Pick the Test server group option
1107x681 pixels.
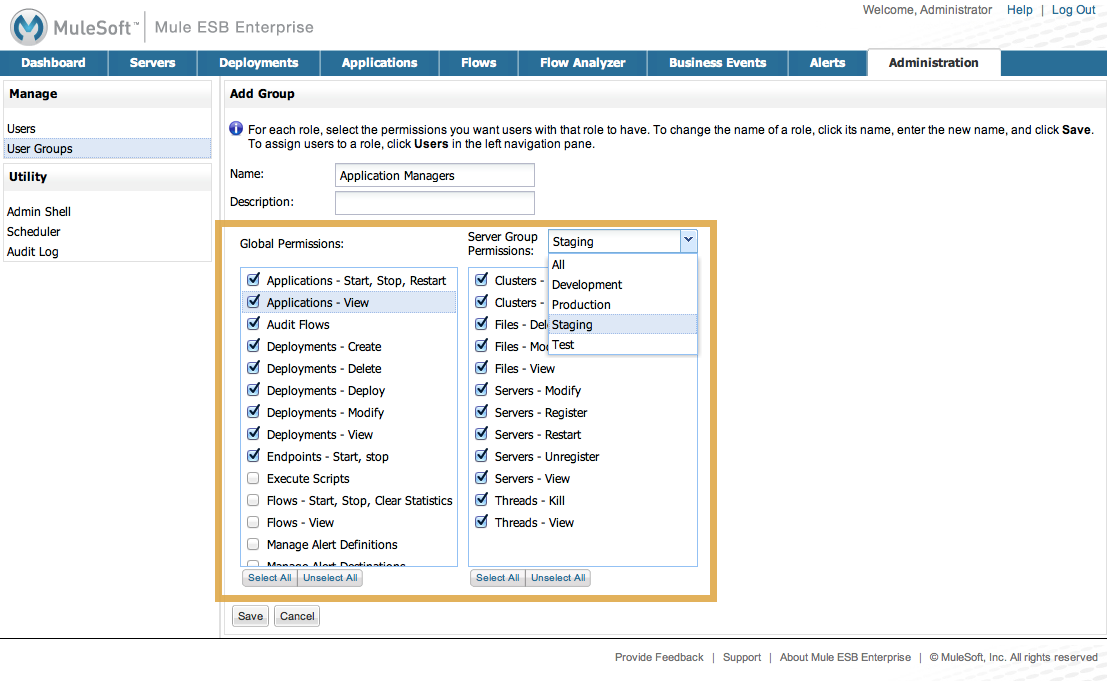(x=563, y=345)
